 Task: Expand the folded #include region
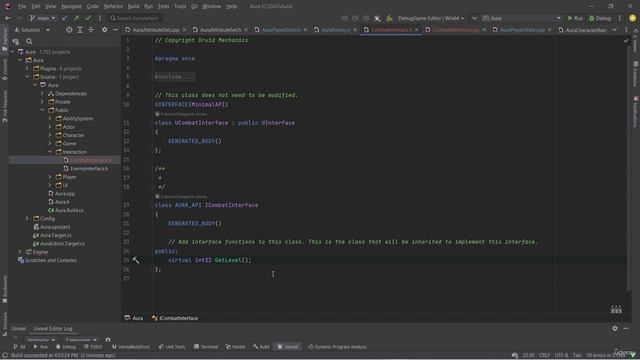click(x=175, y=77)
